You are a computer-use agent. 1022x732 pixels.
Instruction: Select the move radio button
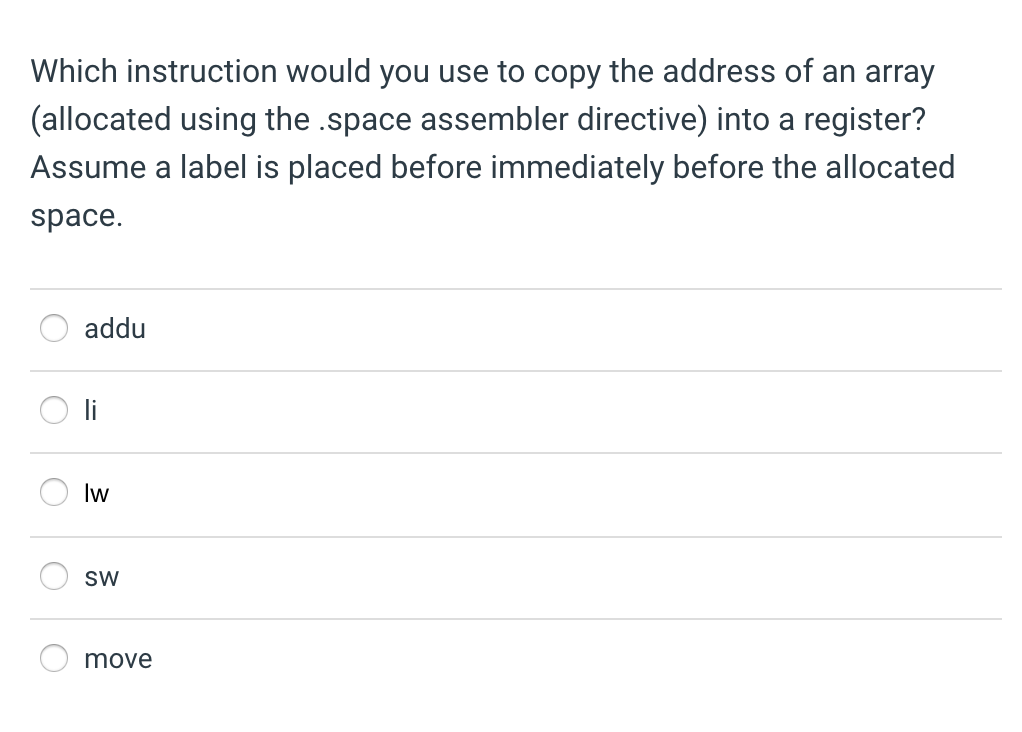[x=54, y=658]
